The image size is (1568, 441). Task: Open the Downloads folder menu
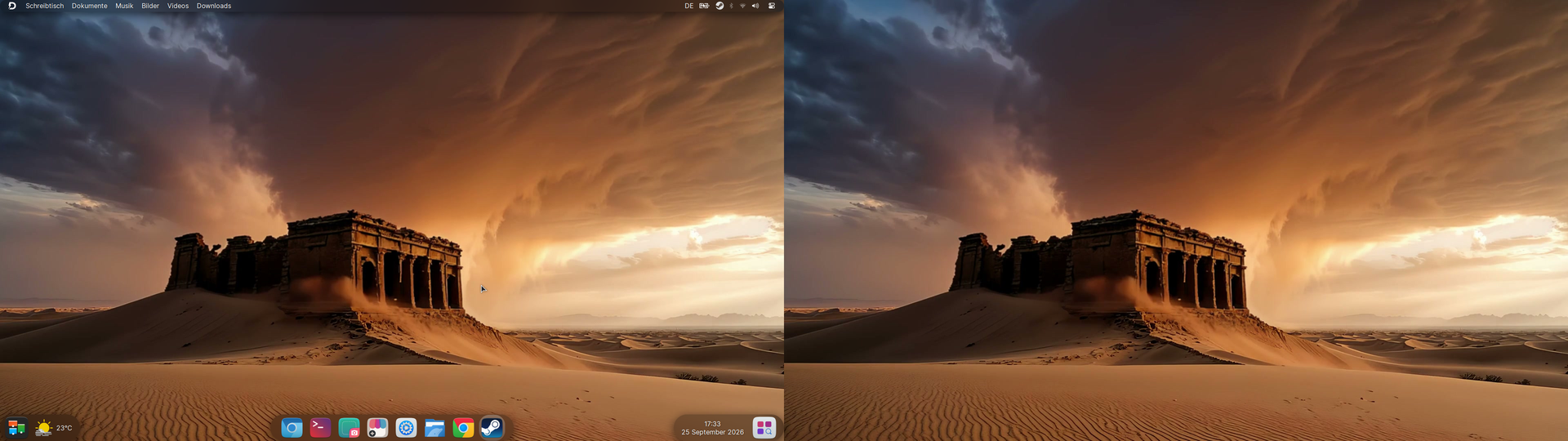point(214,6)
